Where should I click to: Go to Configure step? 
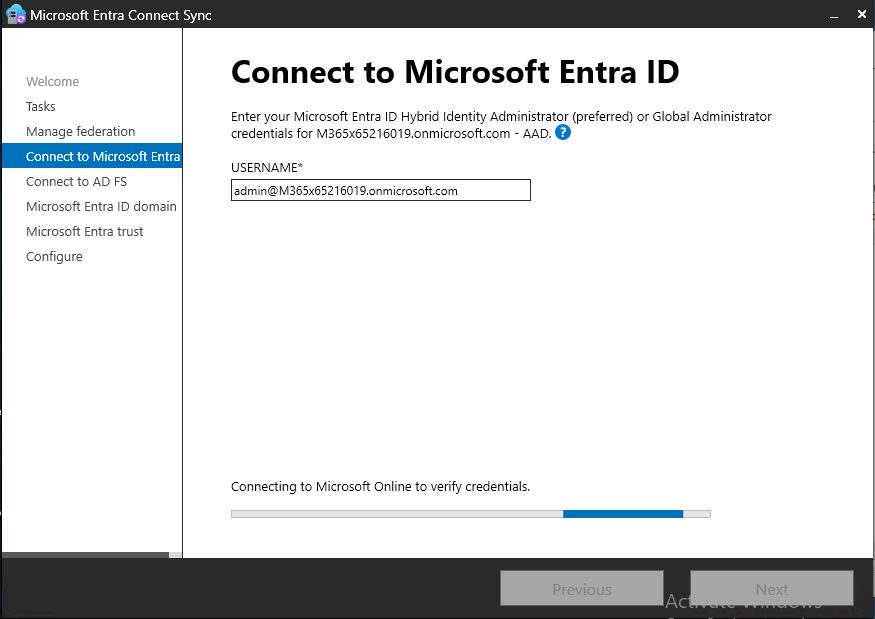[54, 257]
